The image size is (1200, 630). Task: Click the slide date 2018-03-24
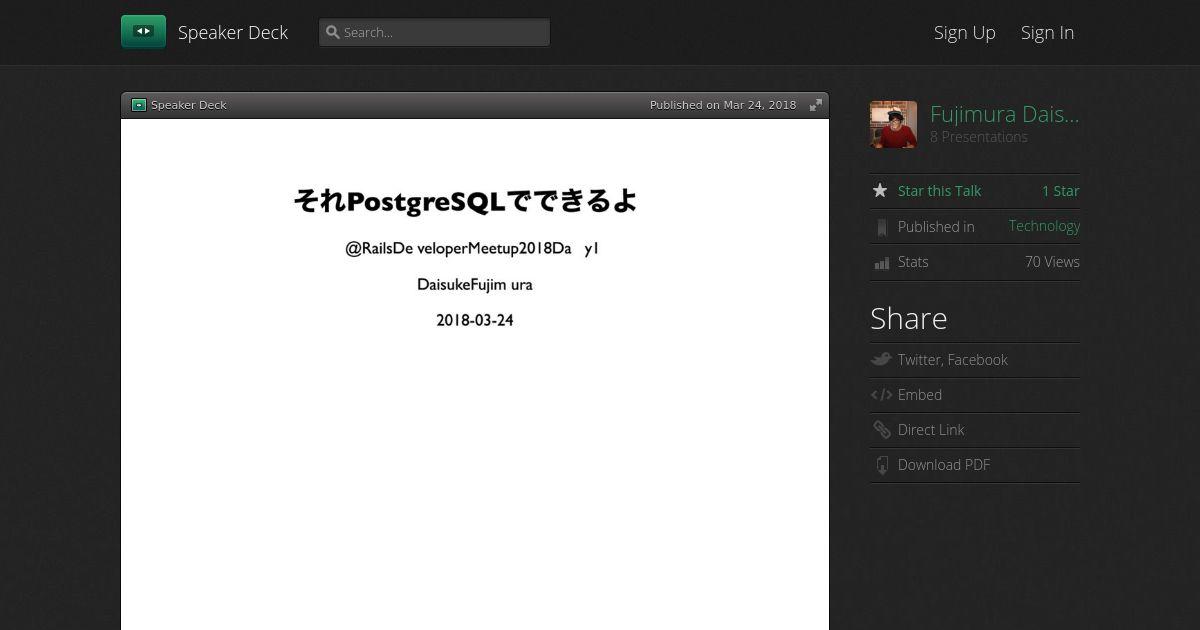coord(475,321)
